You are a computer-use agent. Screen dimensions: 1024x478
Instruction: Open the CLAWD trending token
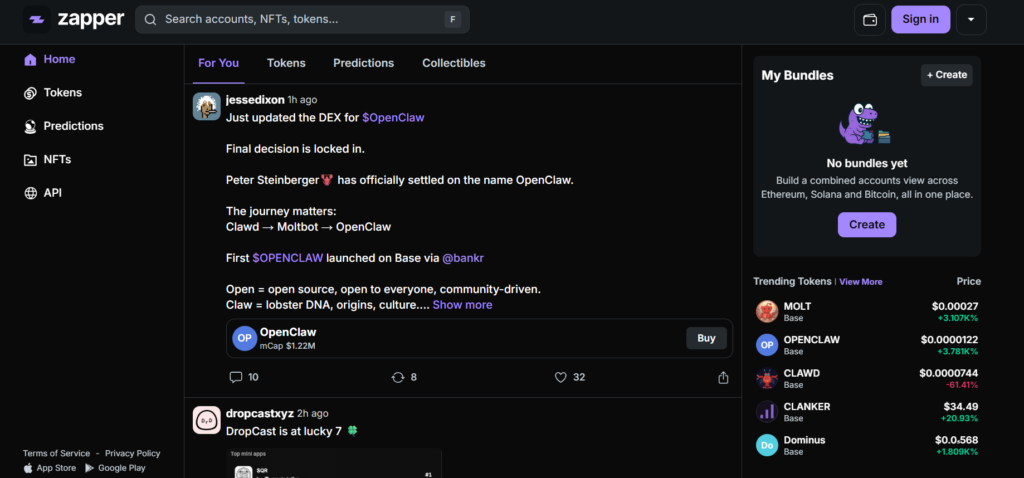867,378
